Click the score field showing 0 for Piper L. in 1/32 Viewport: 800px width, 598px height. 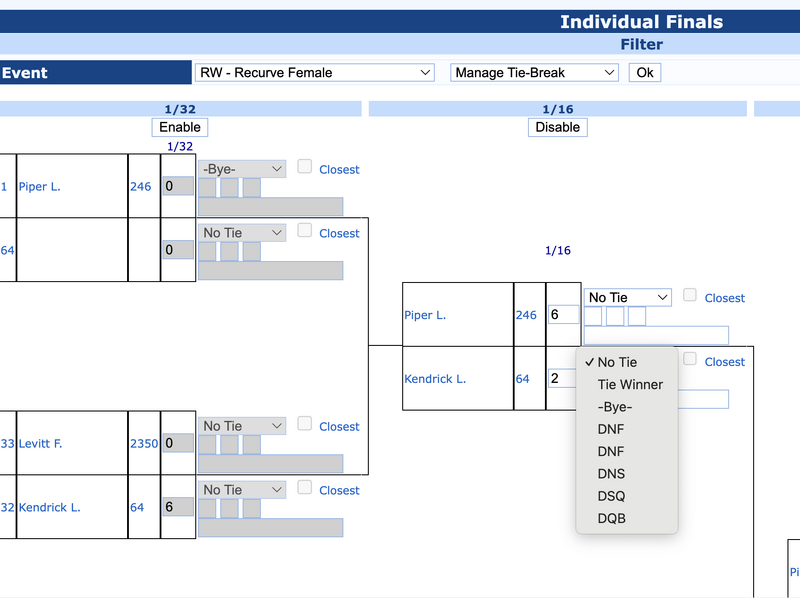pyautogui.click(x=178, y=186)
